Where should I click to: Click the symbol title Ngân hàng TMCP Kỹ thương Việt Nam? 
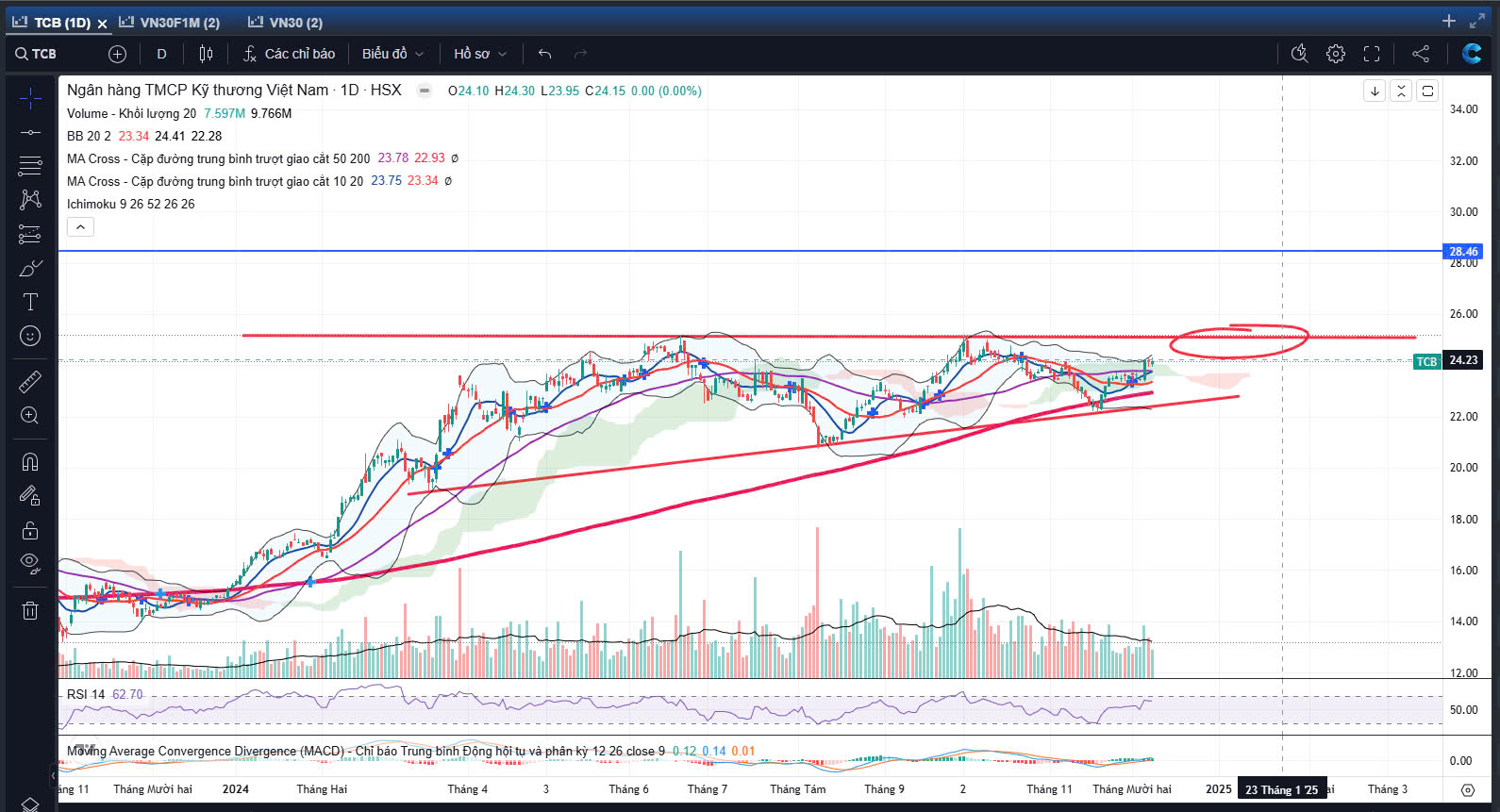coord(197,91)
